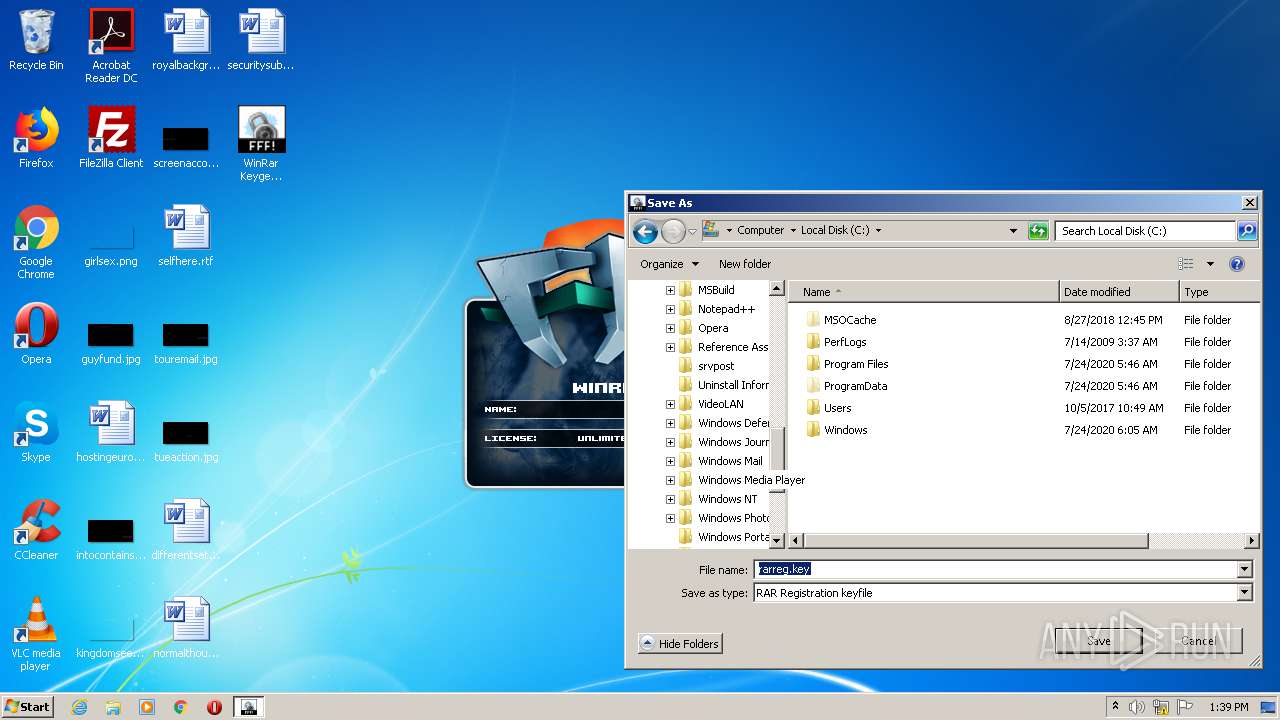
Task: Expand the Notepad++ tree node
Action: (670, 309)
